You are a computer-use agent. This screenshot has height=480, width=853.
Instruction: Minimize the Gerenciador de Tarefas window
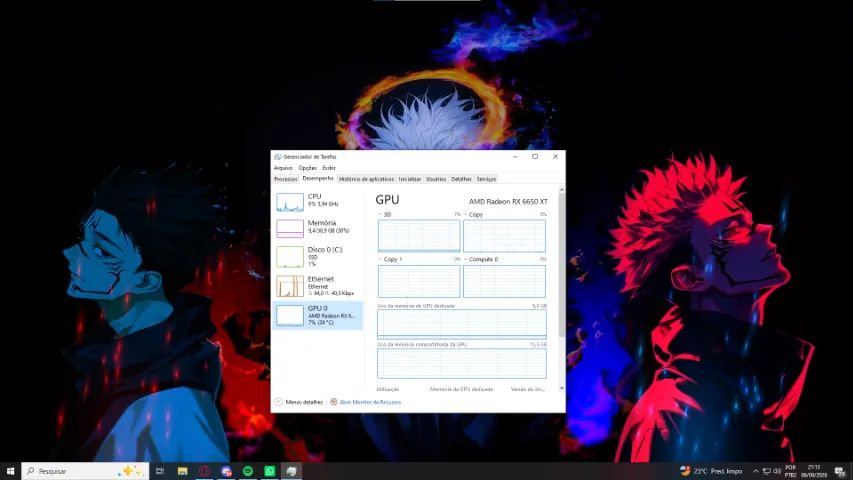point(515,157)
